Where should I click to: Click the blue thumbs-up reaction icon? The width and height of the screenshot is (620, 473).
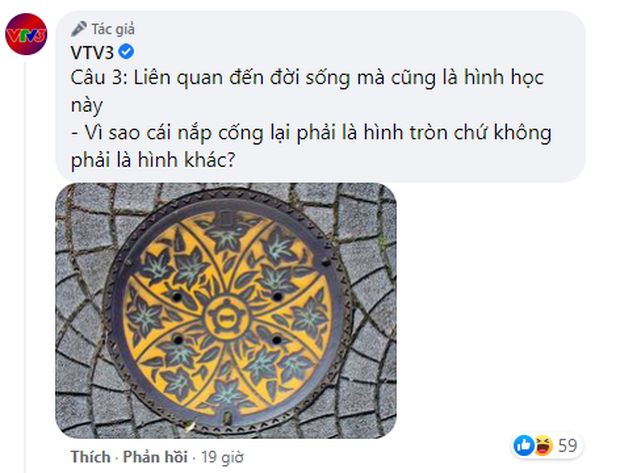coord(523,443)
